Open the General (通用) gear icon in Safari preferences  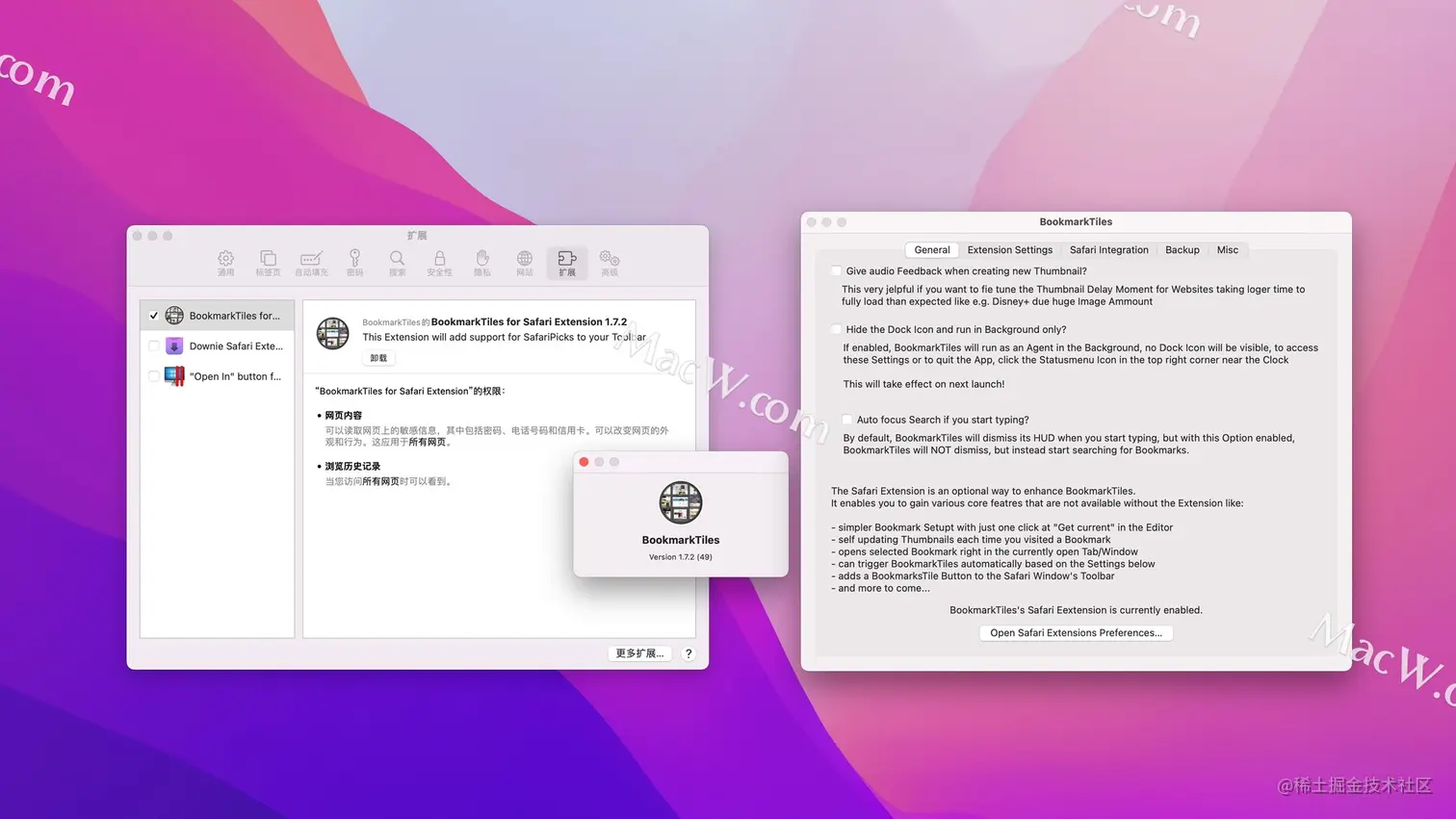pos(225,263)
